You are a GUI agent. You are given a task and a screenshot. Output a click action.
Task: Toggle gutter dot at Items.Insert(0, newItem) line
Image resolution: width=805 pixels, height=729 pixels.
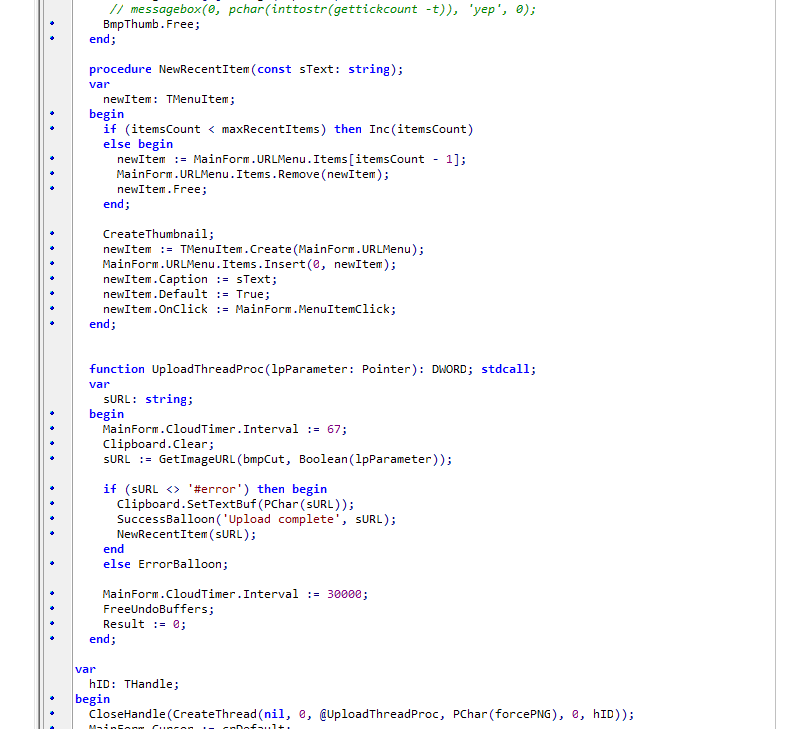pyautogui.click(x=52, y=263)
